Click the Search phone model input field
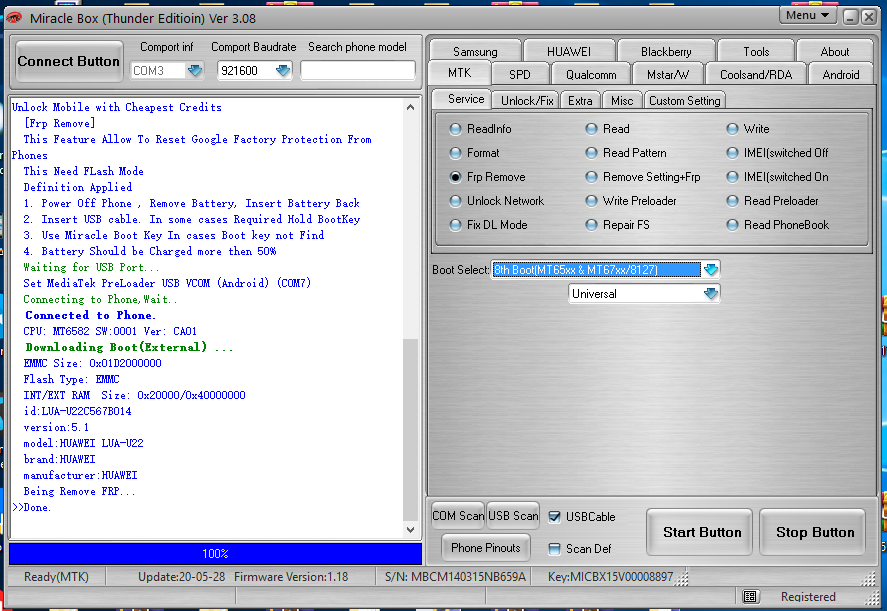This screenshot has width=887, height=611. pos(358,71)
